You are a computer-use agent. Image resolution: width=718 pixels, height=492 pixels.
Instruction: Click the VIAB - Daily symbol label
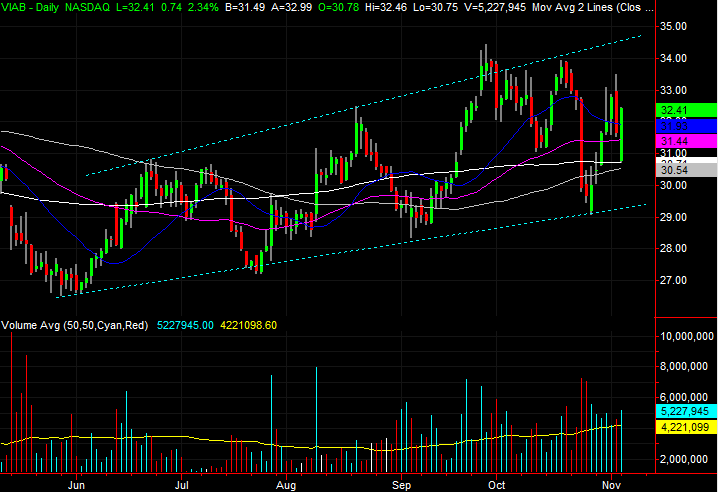tap(30, 7)
